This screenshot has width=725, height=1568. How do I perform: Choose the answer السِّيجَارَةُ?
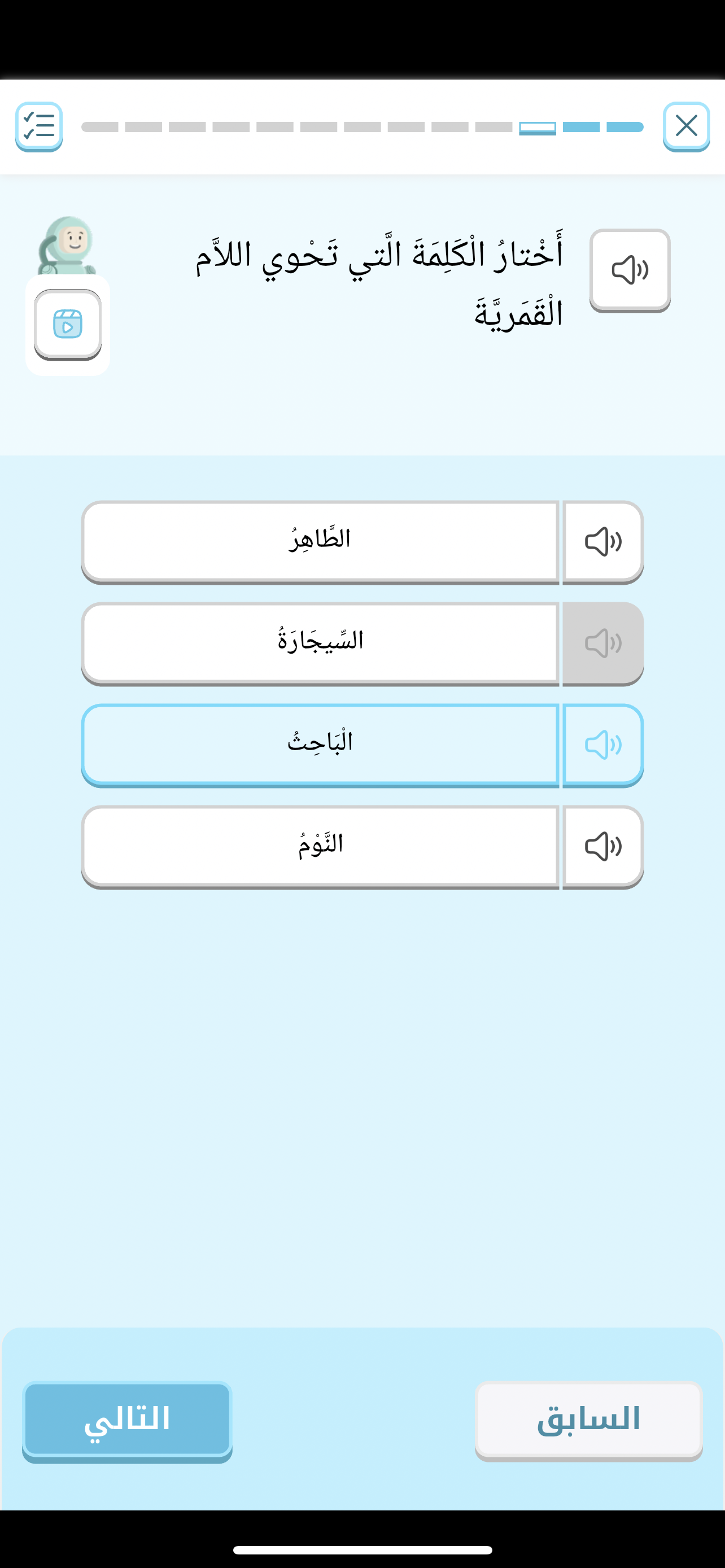tap(320, 643)
